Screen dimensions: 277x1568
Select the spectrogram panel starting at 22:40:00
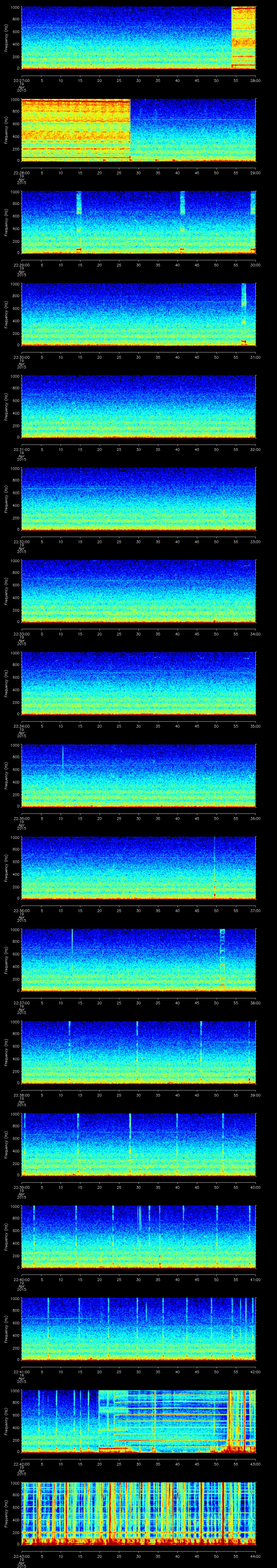[138, 1237]
